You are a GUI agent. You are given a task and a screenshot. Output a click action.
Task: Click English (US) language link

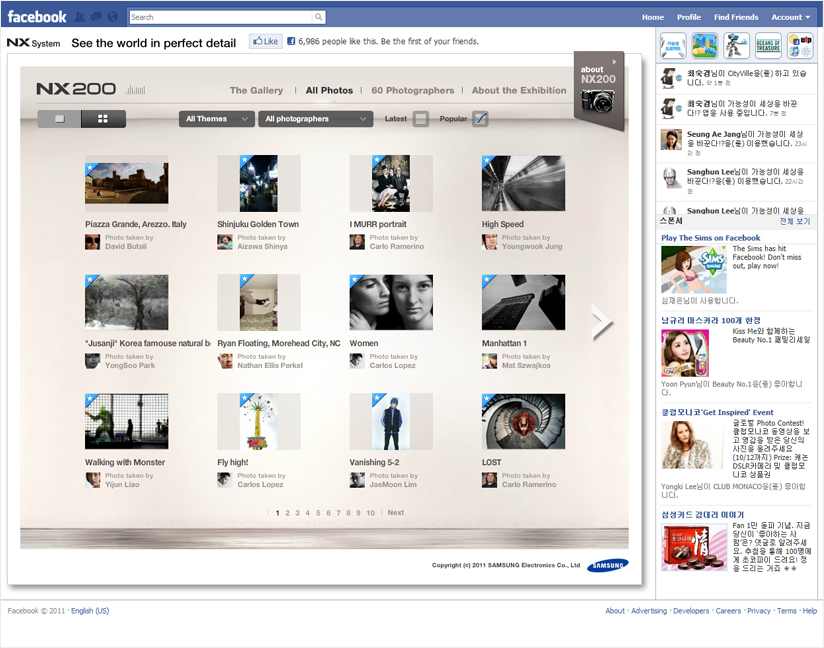(x=90, y=611)
